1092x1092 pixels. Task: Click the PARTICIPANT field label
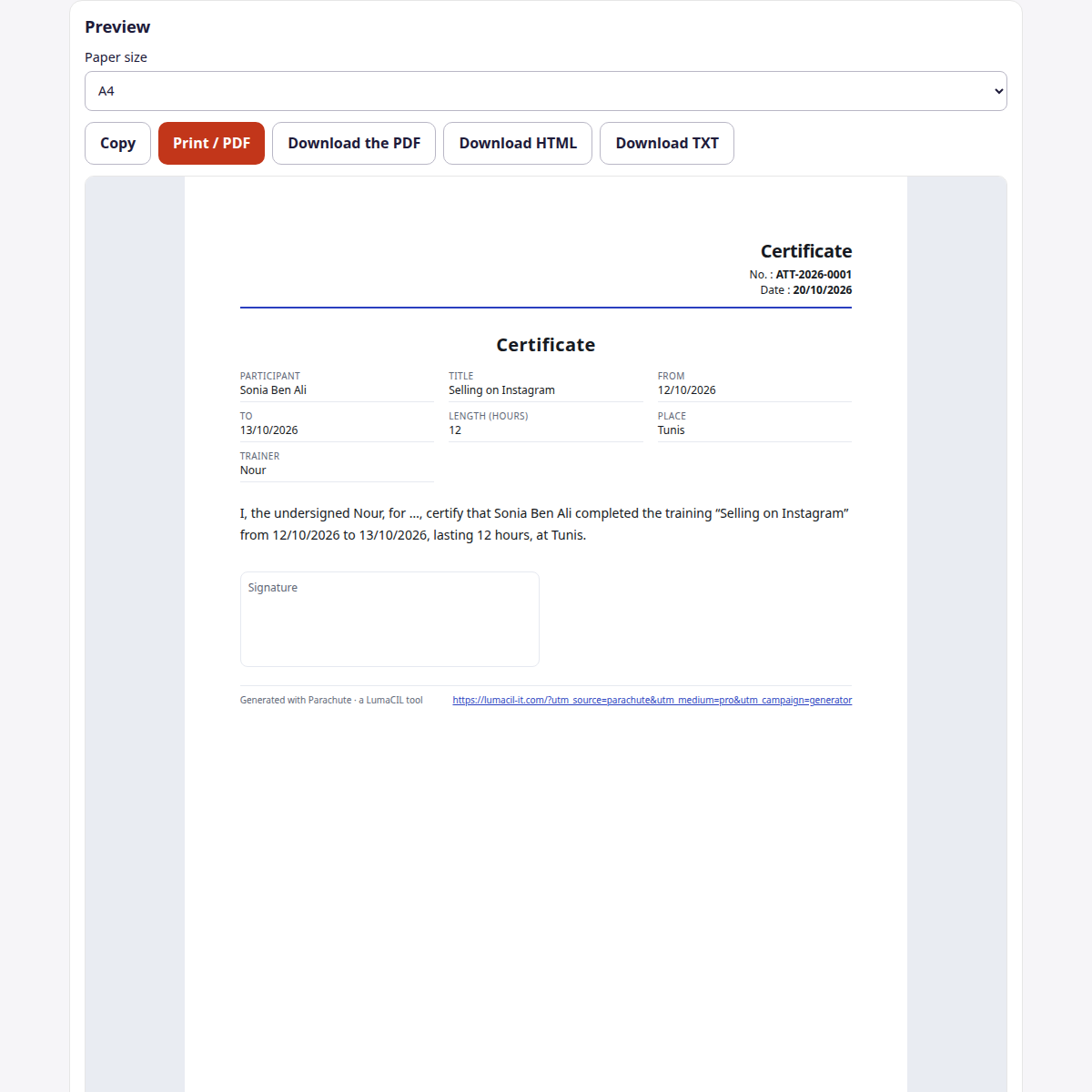pos(270,376)
